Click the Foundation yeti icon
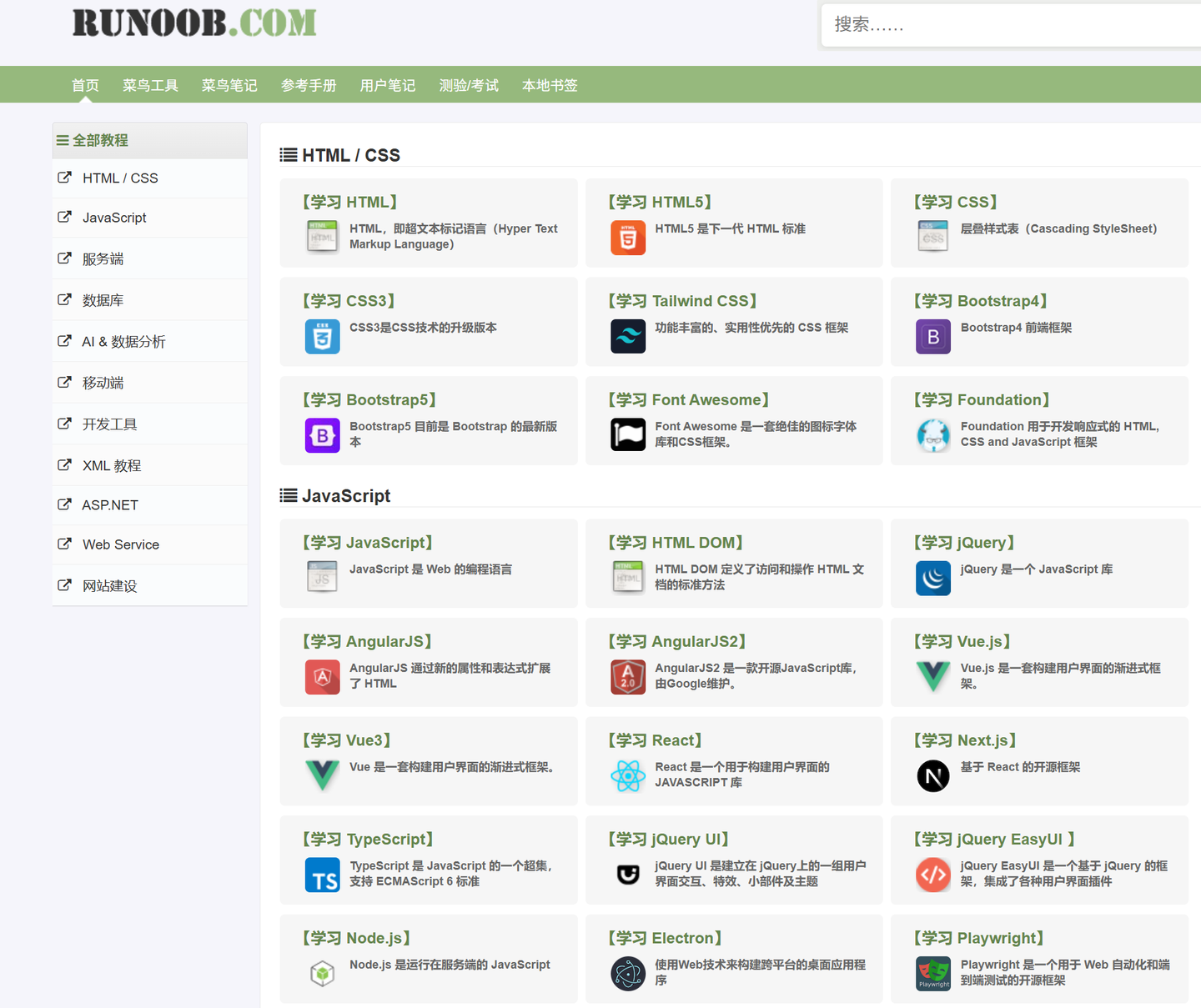Screen dimensions: 1201x1008 (933, 435)
